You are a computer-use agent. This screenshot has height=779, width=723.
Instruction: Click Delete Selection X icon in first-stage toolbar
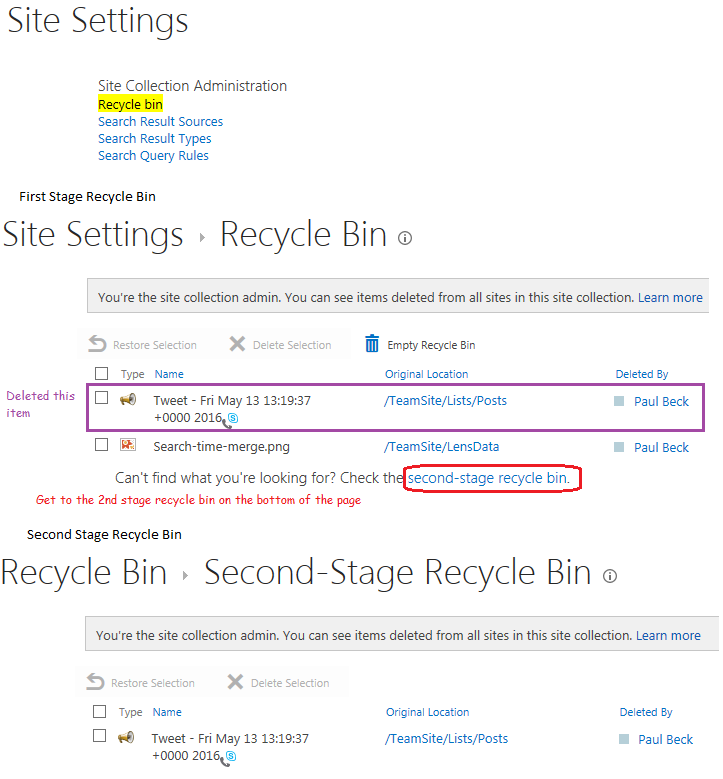coord(237,344)
